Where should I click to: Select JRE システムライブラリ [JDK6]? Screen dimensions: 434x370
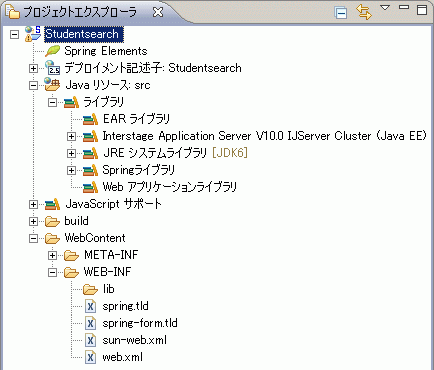(x=175, y=153)
